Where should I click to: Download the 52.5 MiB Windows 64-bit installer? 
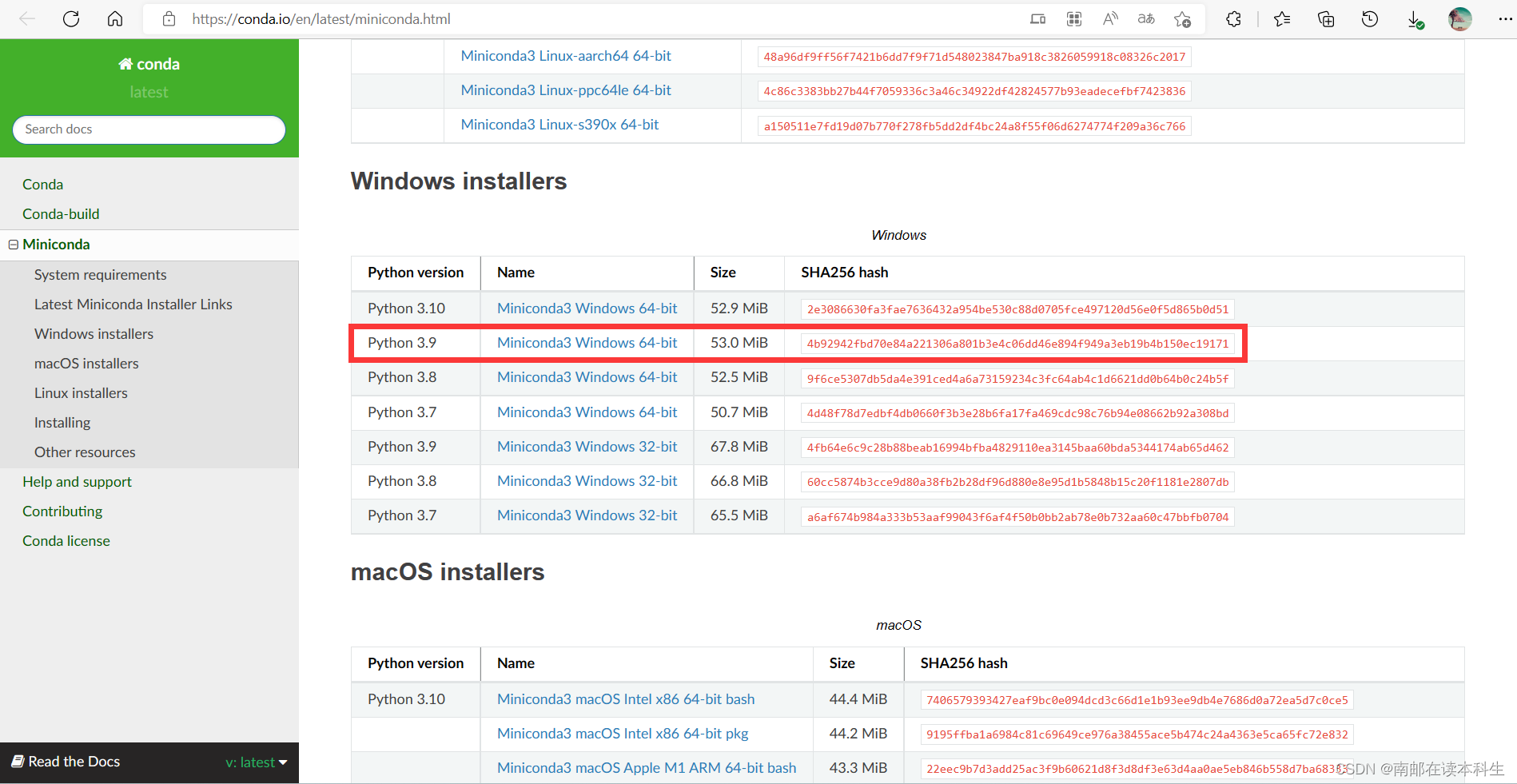tap(587, 377)
